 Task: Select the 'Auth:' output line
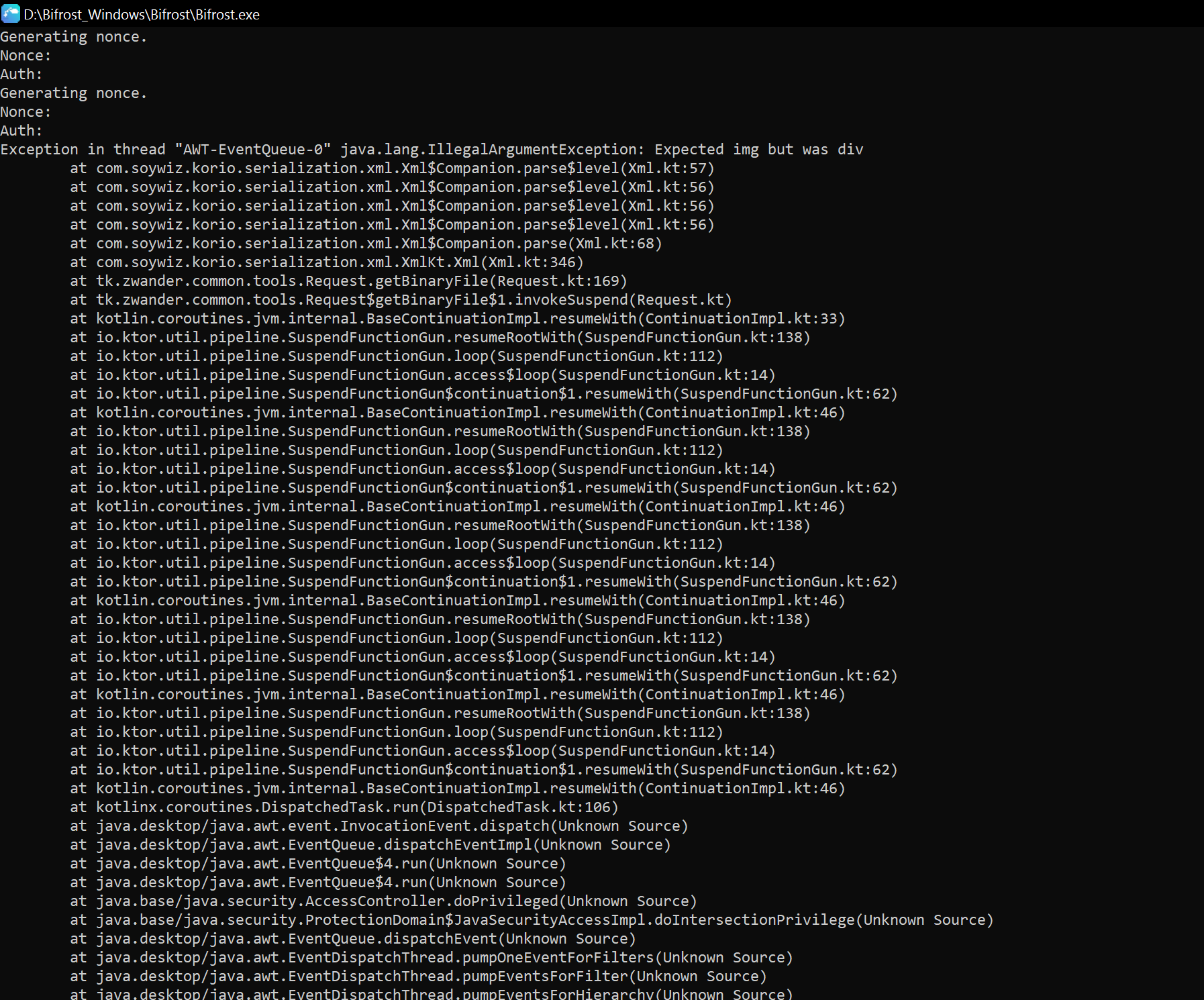click(x=21, y=74)
